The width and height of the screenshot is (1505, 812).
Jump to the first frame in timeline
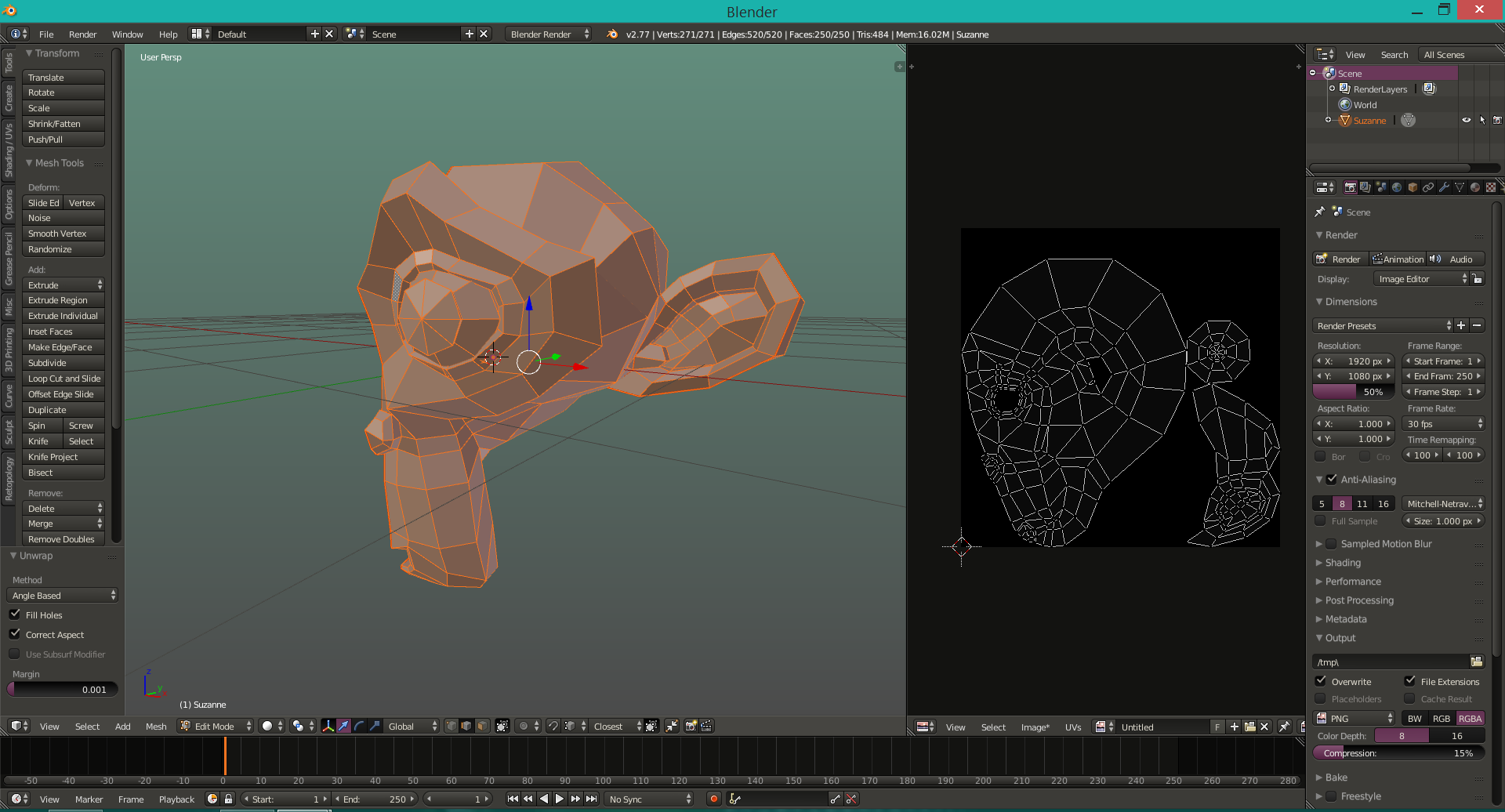(x=513, y=799)
